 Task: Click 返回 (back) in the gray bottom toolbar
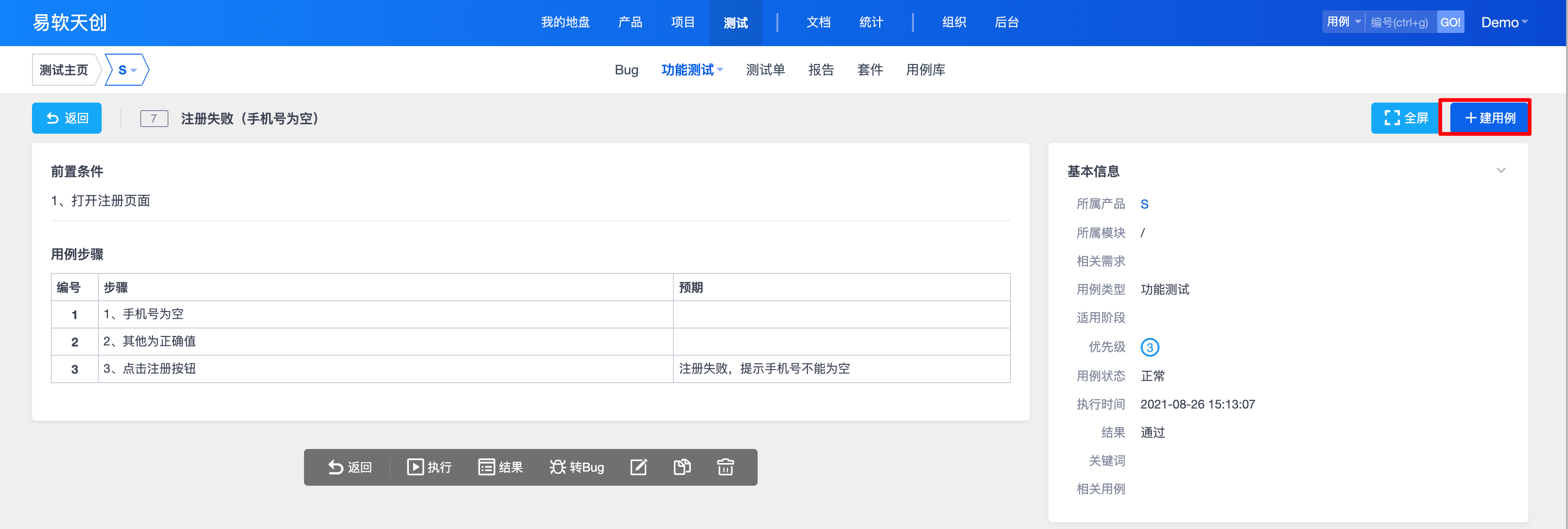[x=350, y=467]
